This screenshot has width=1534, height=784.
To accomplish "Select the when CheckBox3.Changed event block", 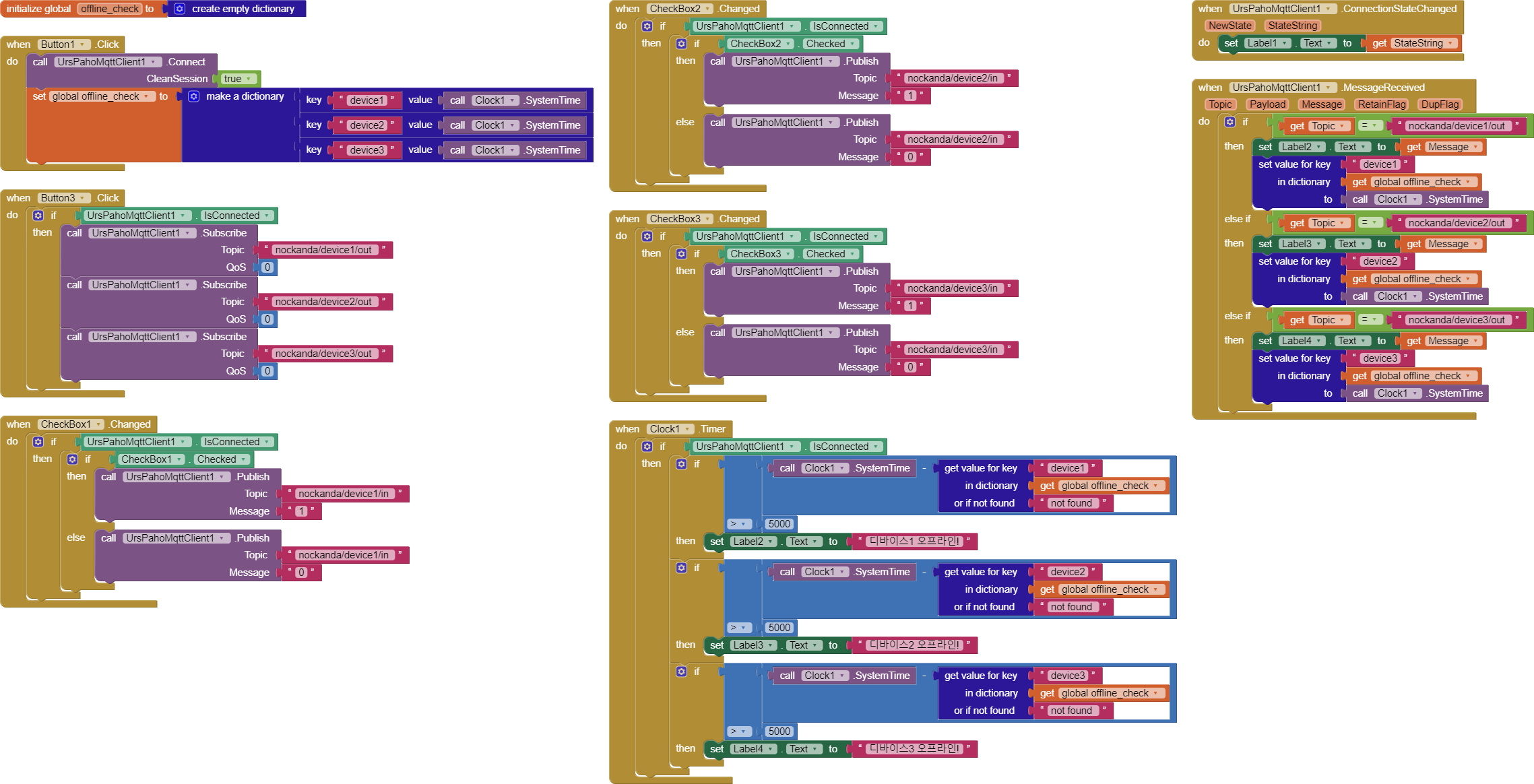I will (627, 219).
